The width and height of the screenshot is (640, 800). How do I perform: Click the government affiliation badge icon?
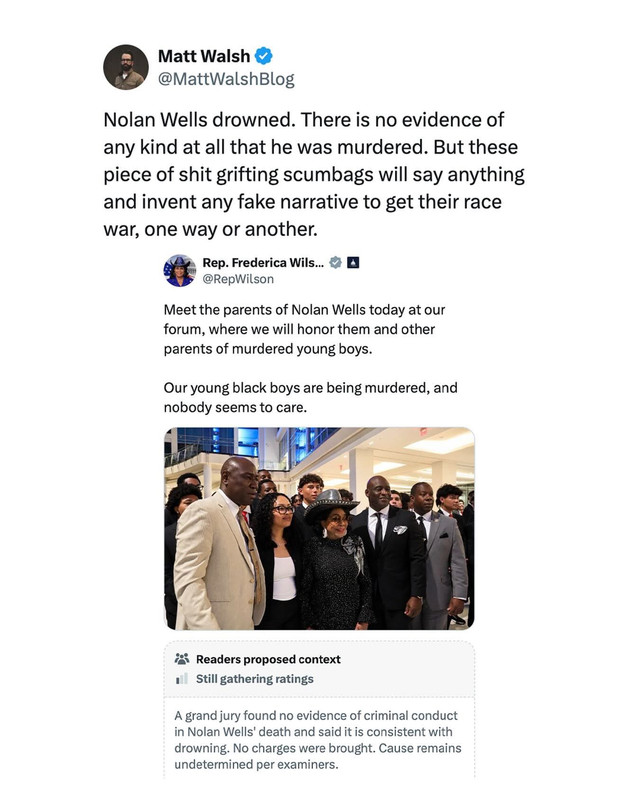pyautogui.click(x=353, y=263)
